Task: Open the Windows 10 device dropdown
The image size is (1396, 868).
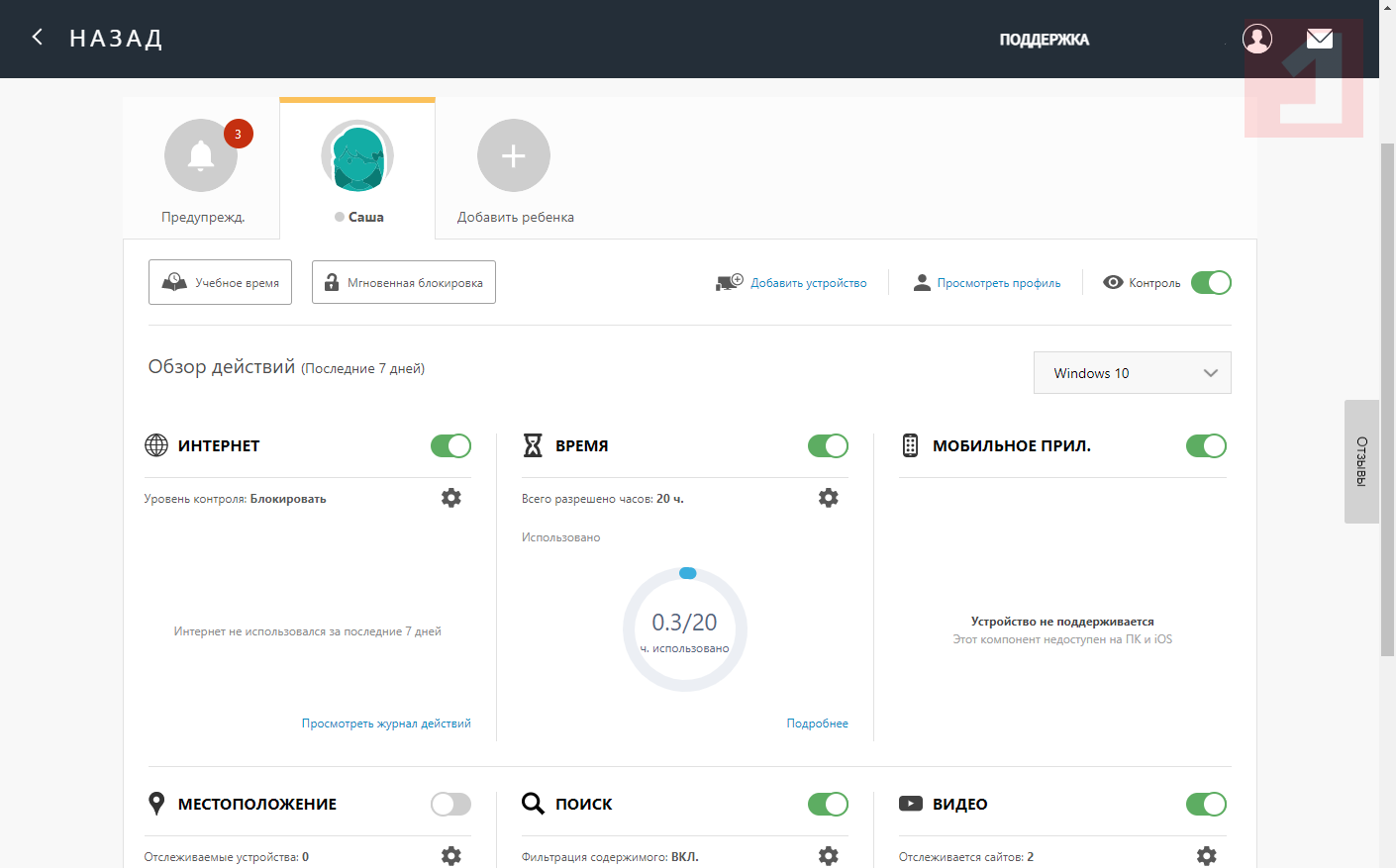Action: point(1133,373)
